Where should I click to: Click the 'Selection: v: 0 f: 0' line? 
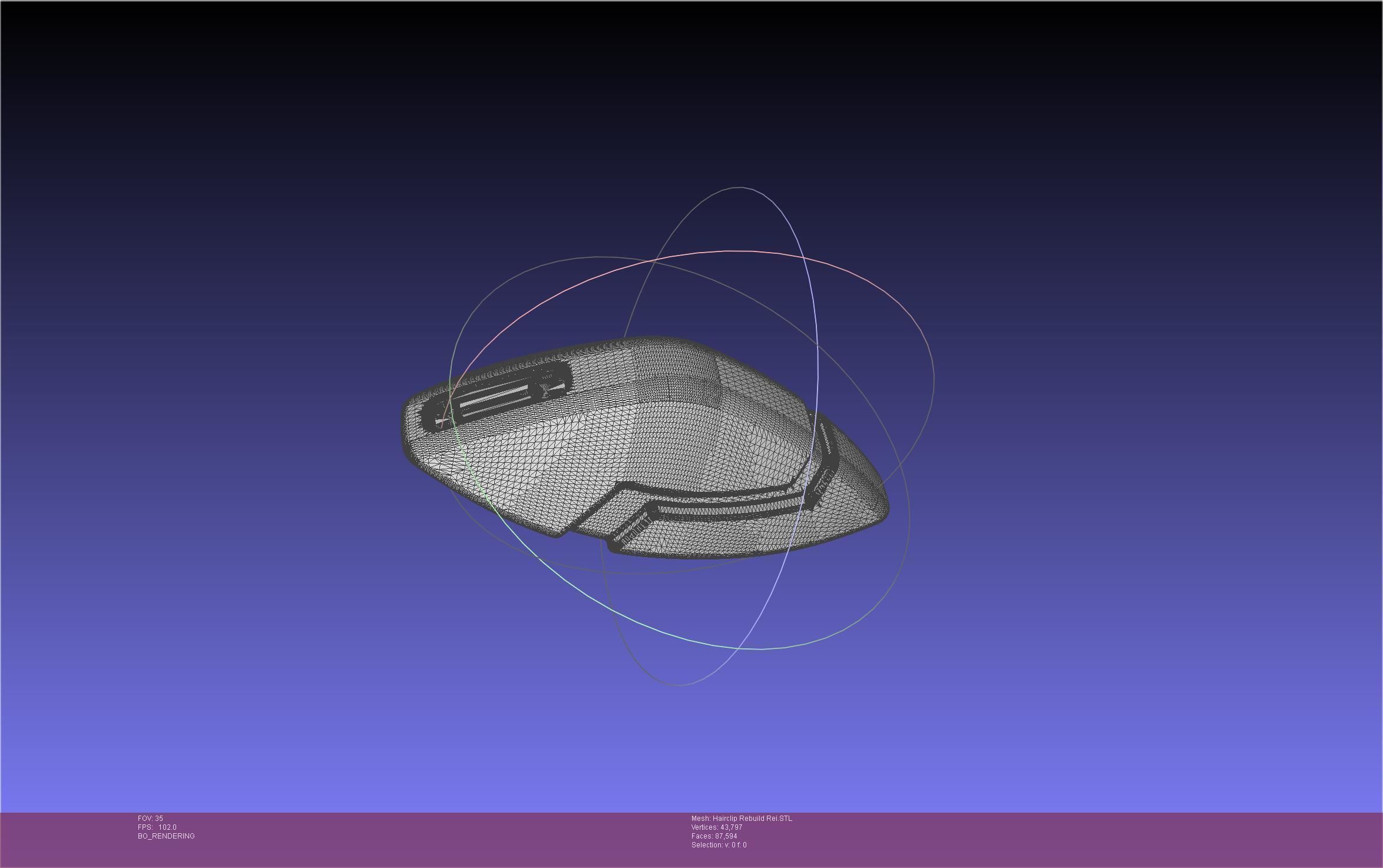pyautogui.click(x=719, y=845)
